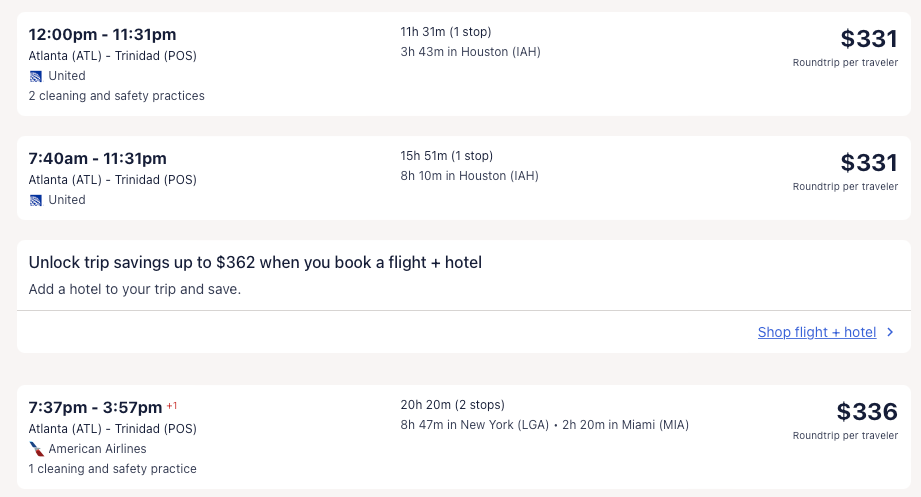Screen dimensions: 921x497
Task: Click the United logo on the 7:40am flight
Action: (36, 200)
